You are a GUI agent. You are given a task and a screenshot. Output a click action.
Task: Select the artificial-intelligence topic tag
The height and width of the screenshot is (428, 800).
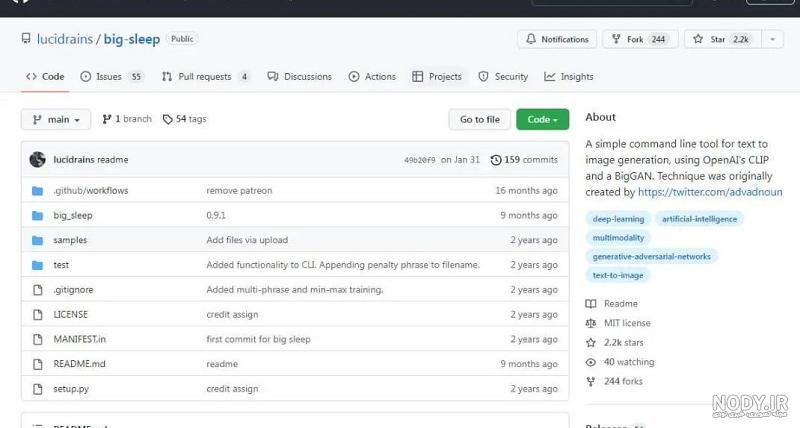click(x=699, y=219)
